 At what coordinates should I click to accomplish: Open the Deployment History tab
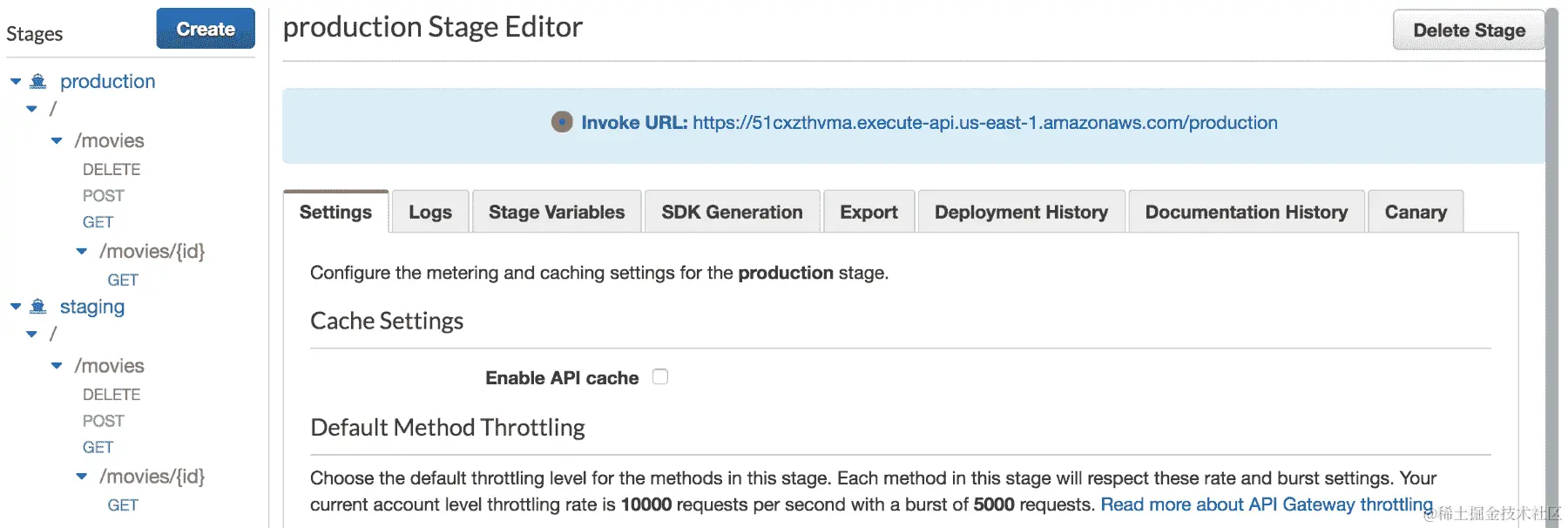1021,212
